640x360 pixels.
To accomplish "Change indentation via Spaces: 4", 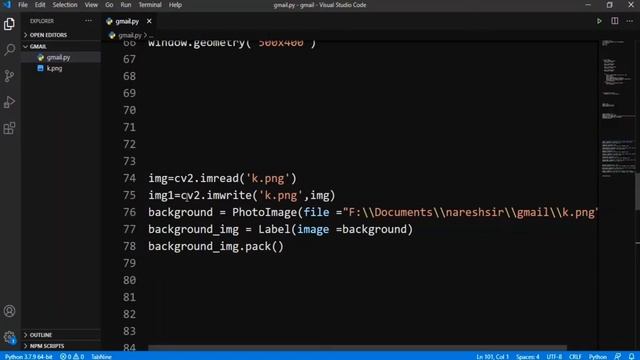I will point(527,356).
